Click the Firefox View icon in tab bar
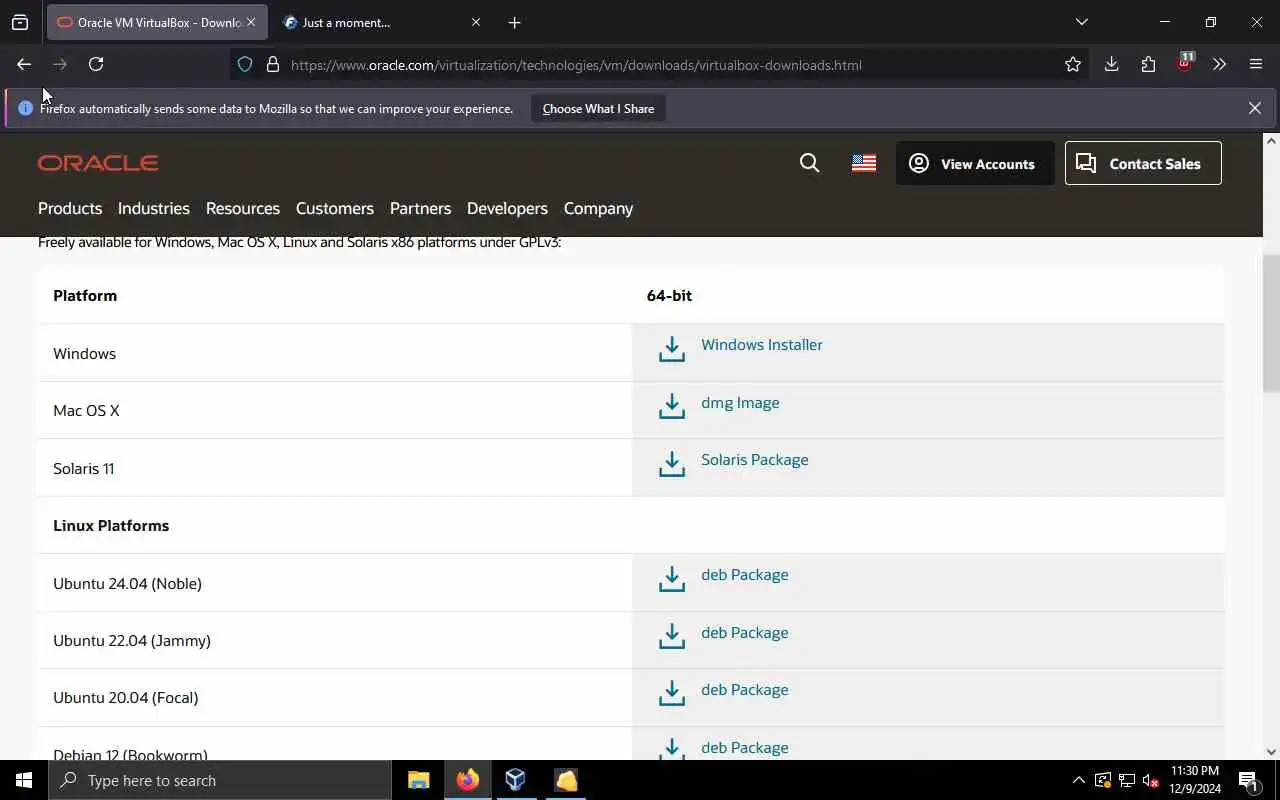The width and height of the screenshot is (1280, 800). [x=20, y=22]
